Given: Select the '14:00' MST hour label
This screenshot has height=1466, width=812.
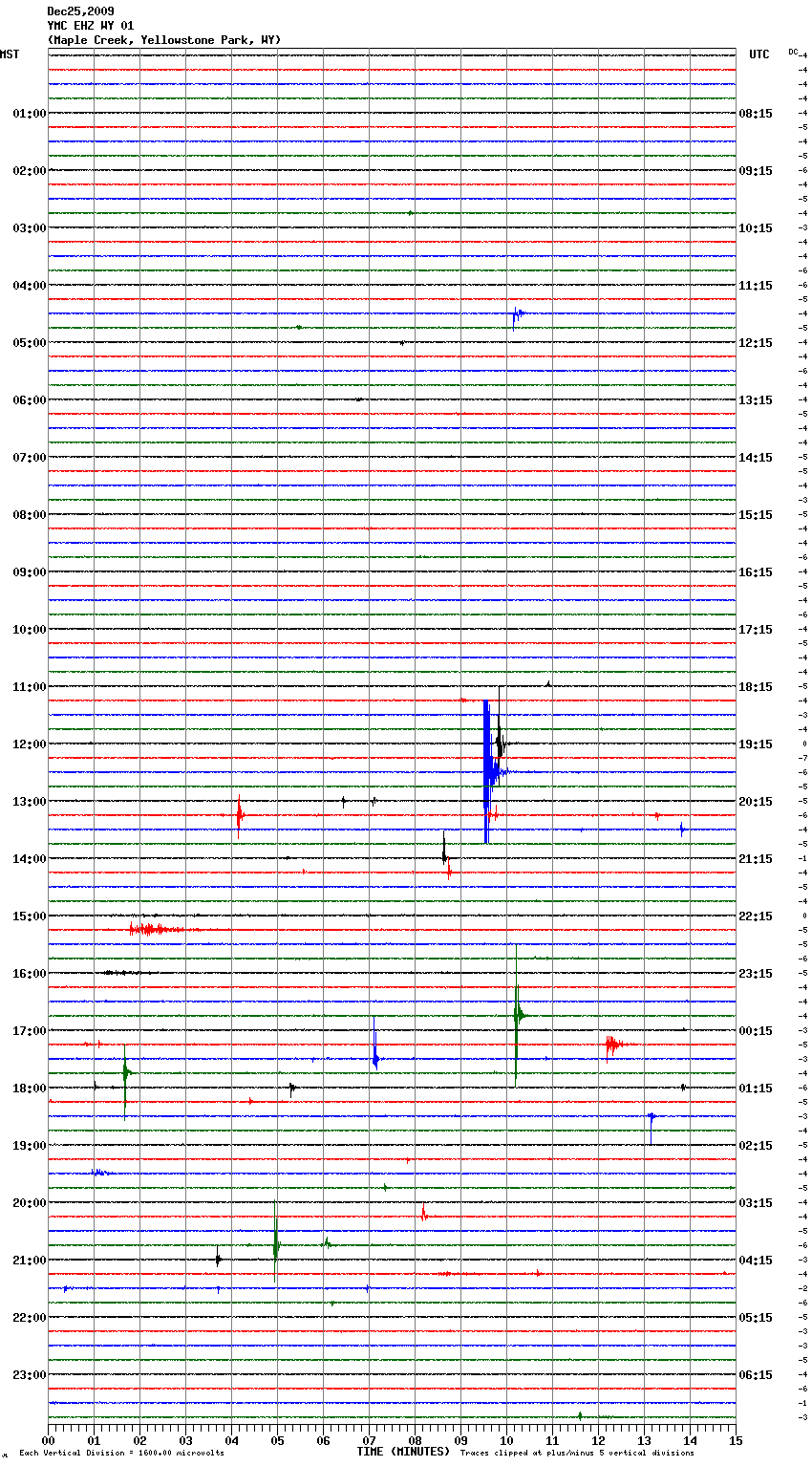Looking at the screenshot, I should click(x=30, y=859).
